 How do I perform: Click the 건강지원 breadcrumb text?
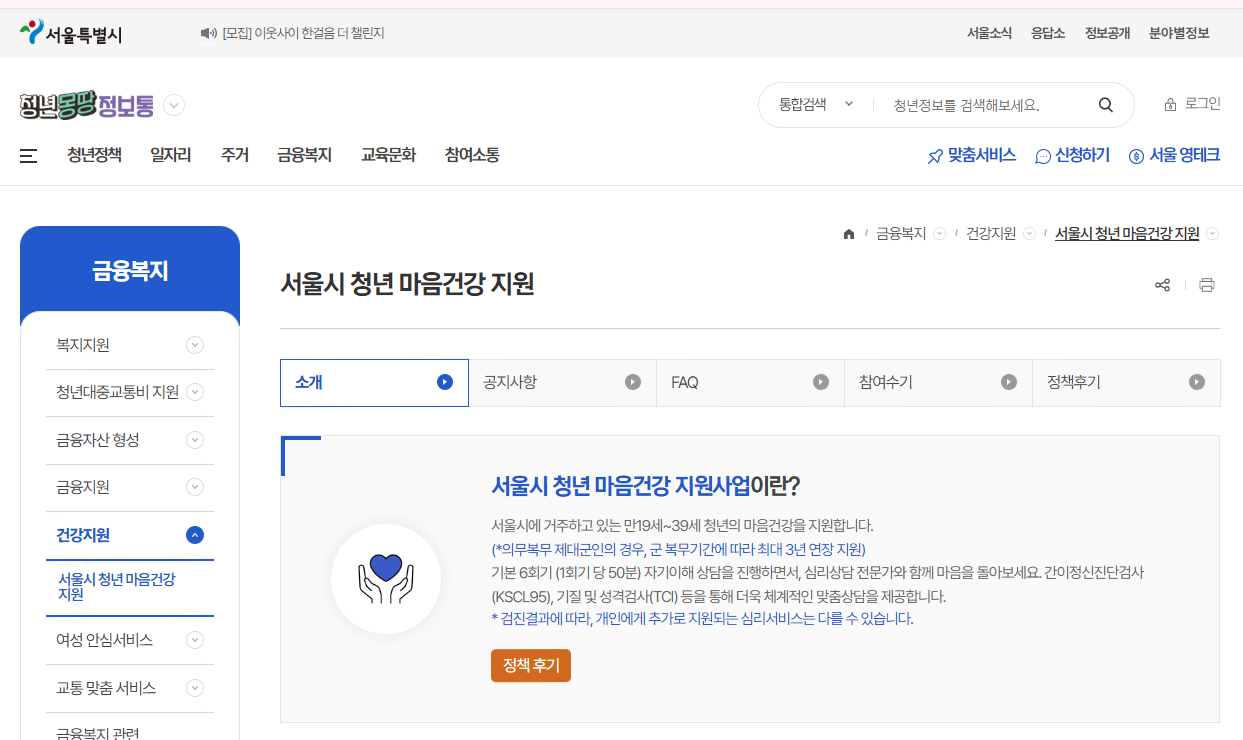click(991, 234)
